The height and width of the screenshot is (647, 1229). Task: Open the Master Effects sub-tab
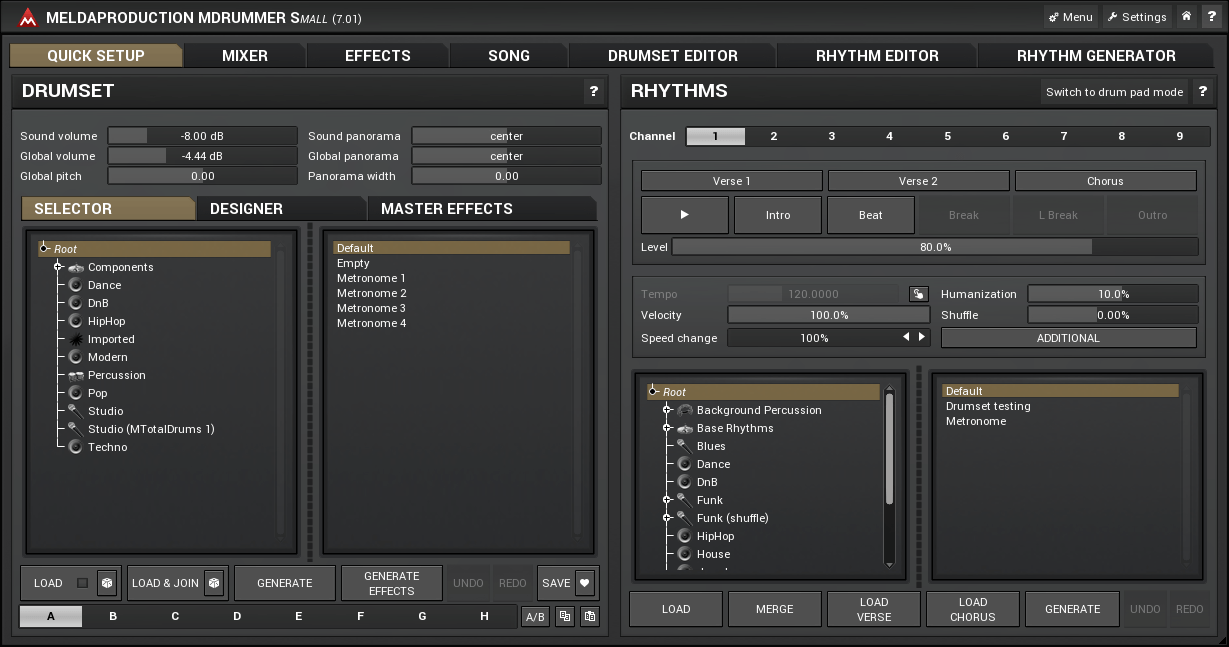tap(447, 209)
